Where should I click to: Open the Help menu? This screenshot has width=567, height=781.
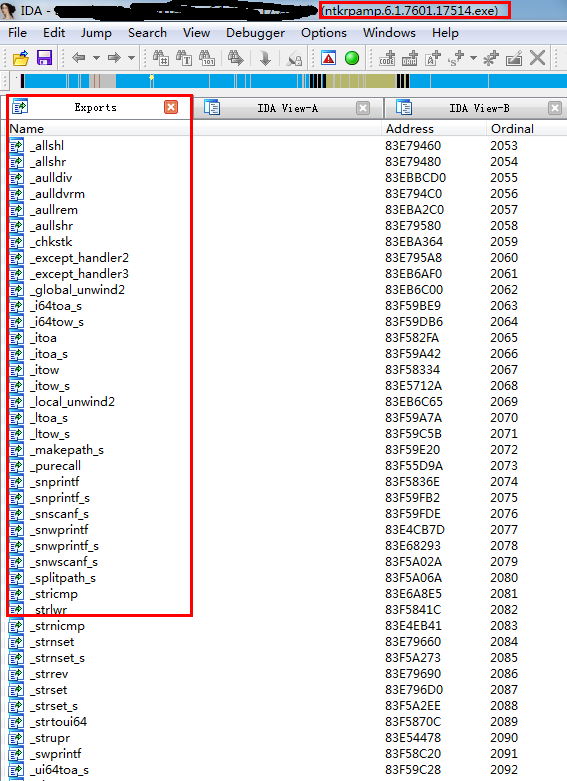click(445, 33)
